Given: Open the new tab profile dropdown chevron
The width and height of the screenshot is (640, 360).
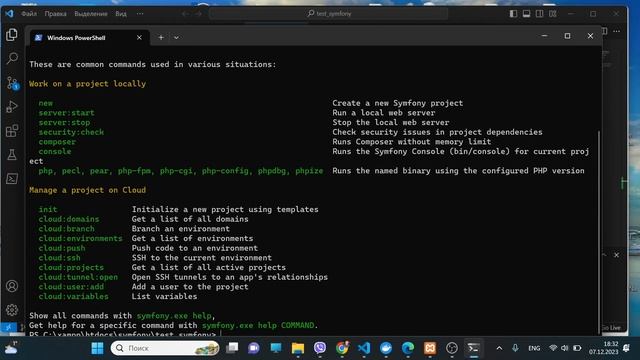Looking at the screenshot, I should (x=176, y=38).
